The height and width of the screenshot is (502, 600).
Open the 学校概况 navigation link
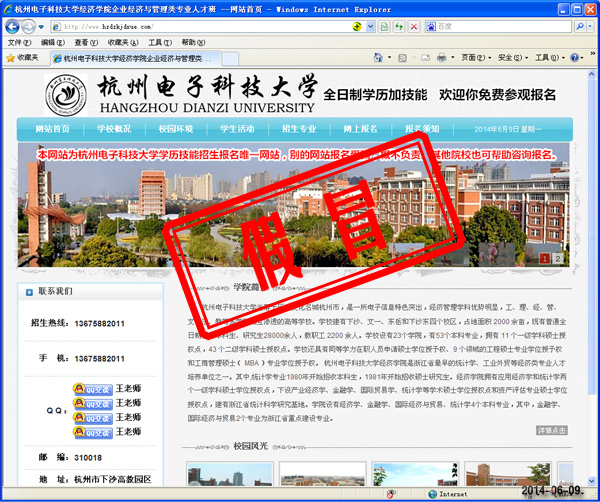pos(114,129)
